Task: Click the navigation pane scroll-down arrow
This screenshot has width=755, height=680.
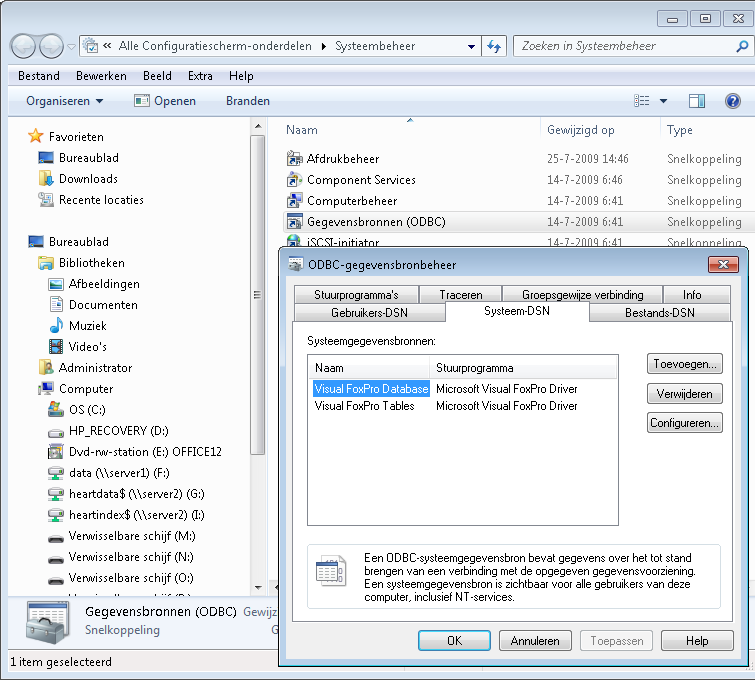Action: [258, 588]
